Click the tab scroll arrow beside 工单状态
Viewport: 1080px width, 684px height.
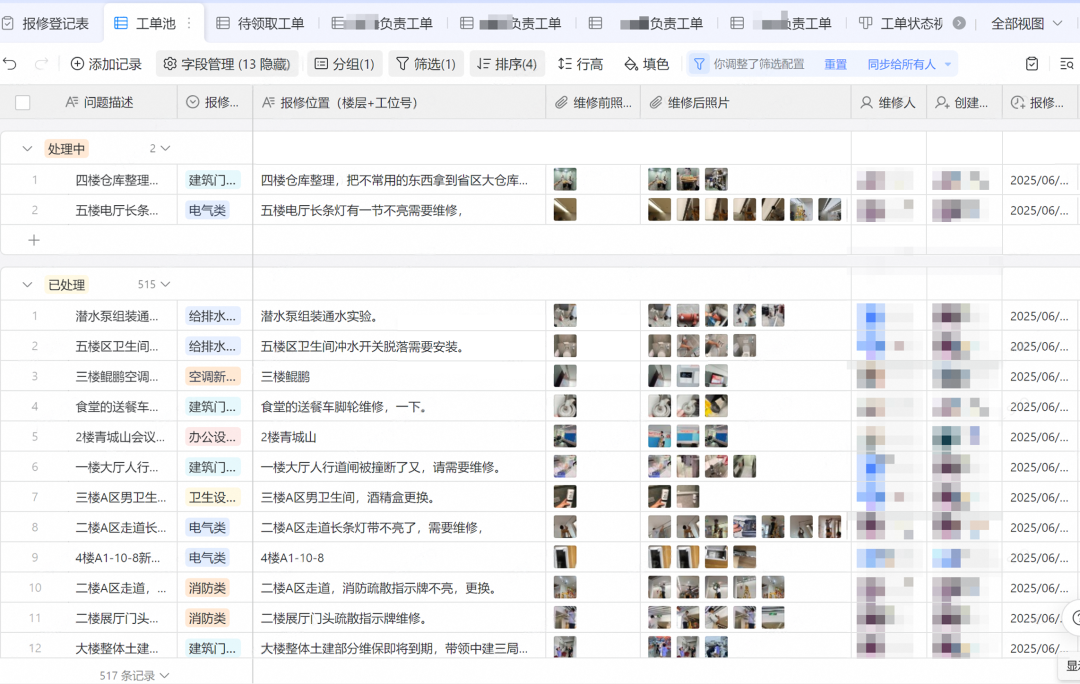[x=959, y=23]
